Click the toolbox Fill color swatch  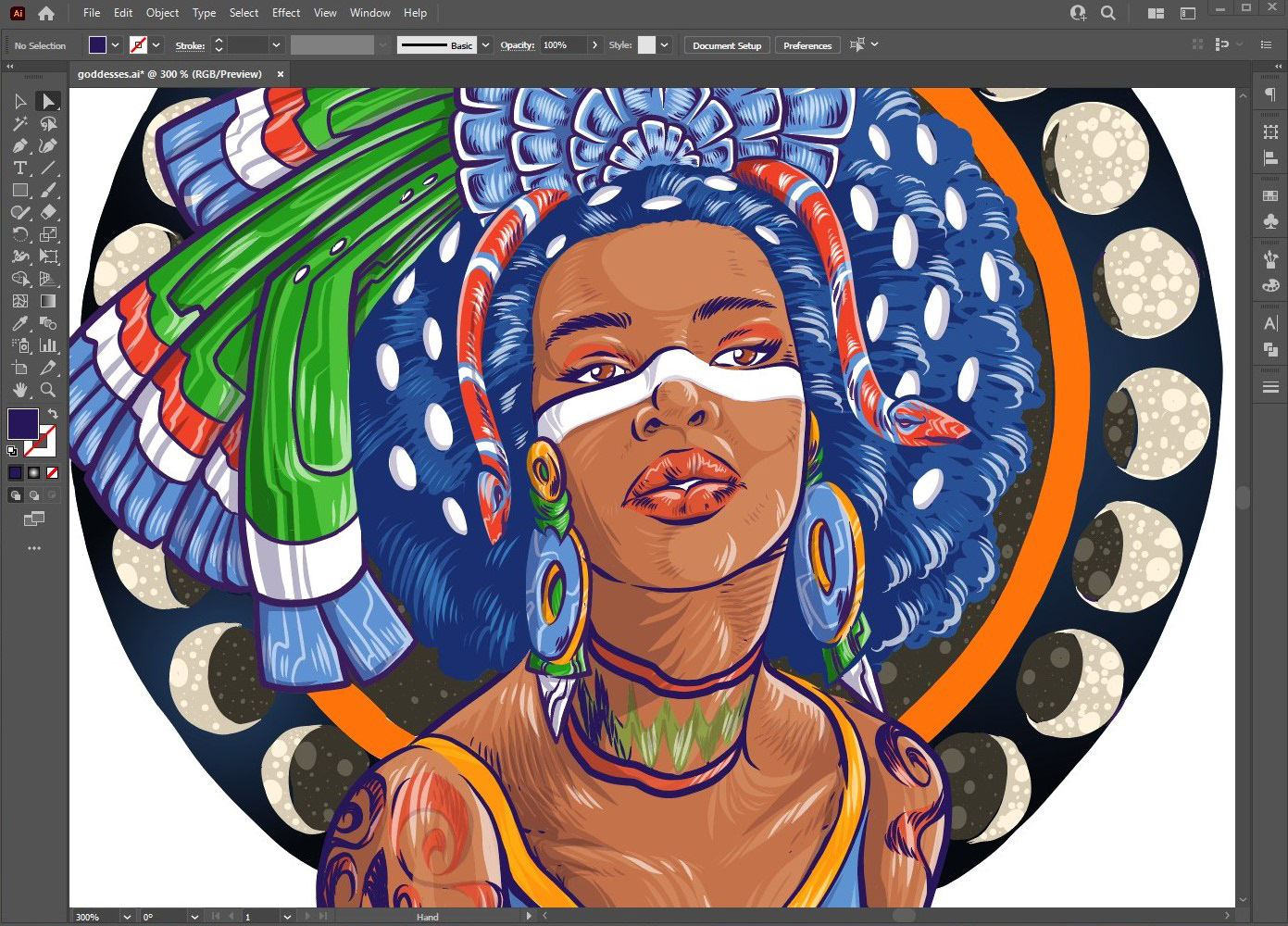(23, 424)
